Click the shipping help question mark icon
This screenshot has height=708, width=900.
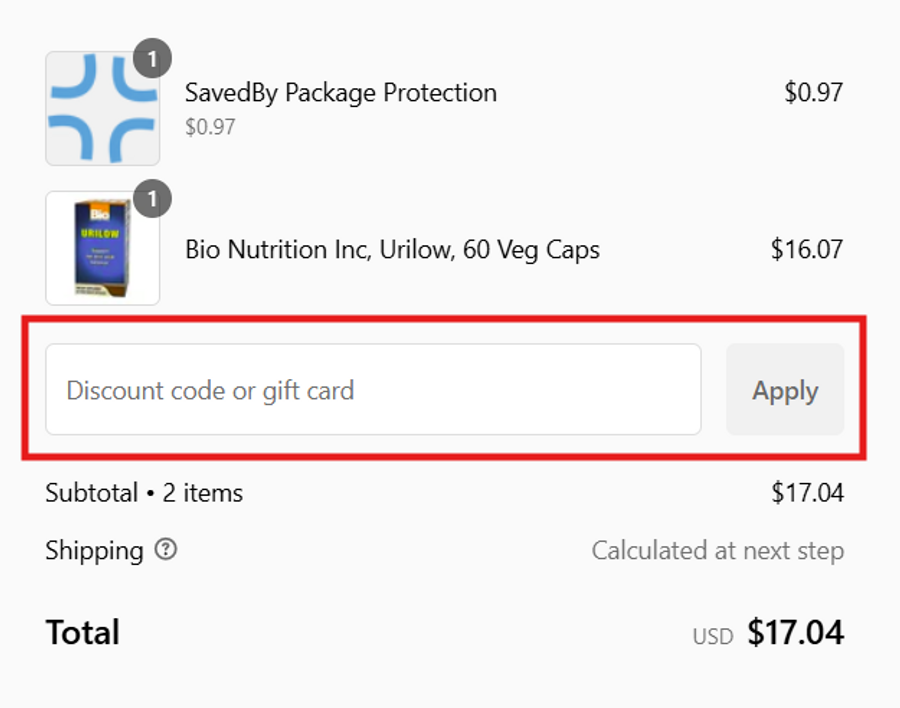tap(166, 549)
